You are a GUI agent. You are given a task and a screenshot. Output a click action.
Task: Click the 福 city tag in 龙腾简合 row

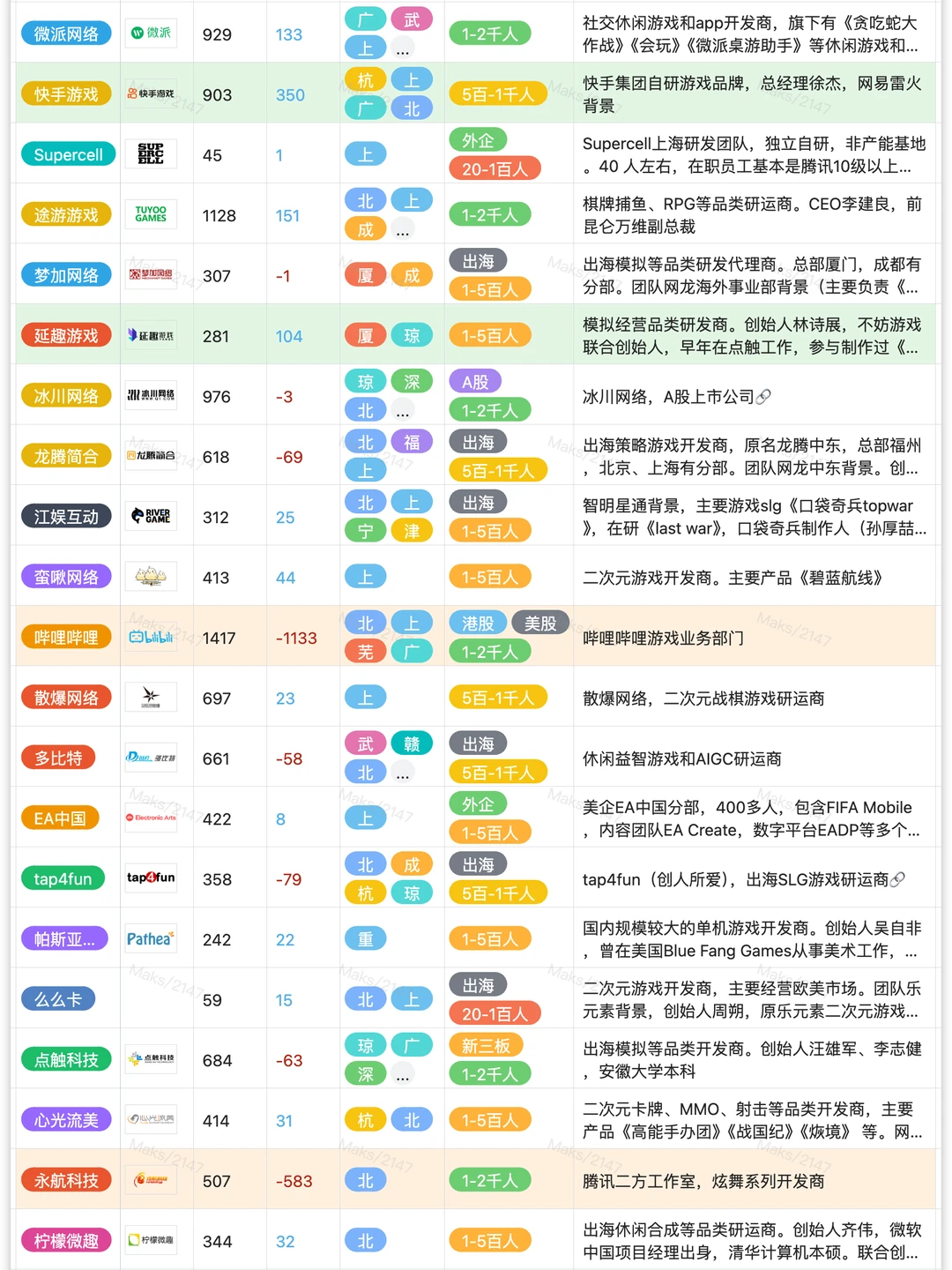[x=412, y=442]
